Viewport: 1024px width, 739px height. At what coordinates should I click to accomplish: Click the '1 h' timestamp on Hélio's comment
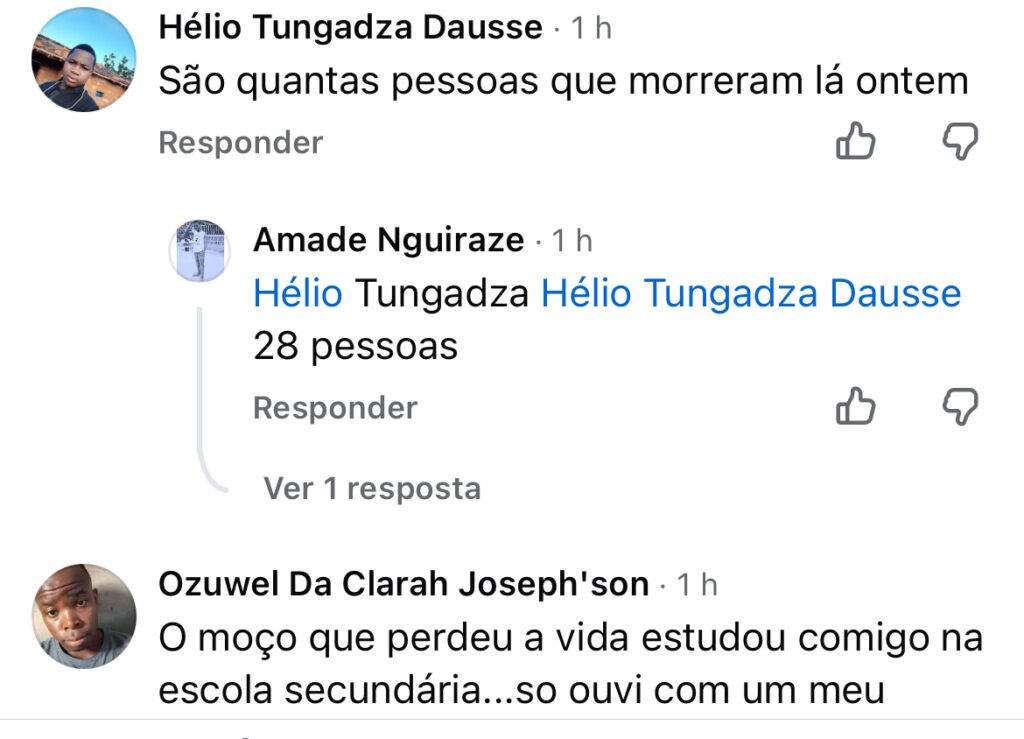point(591,29)
